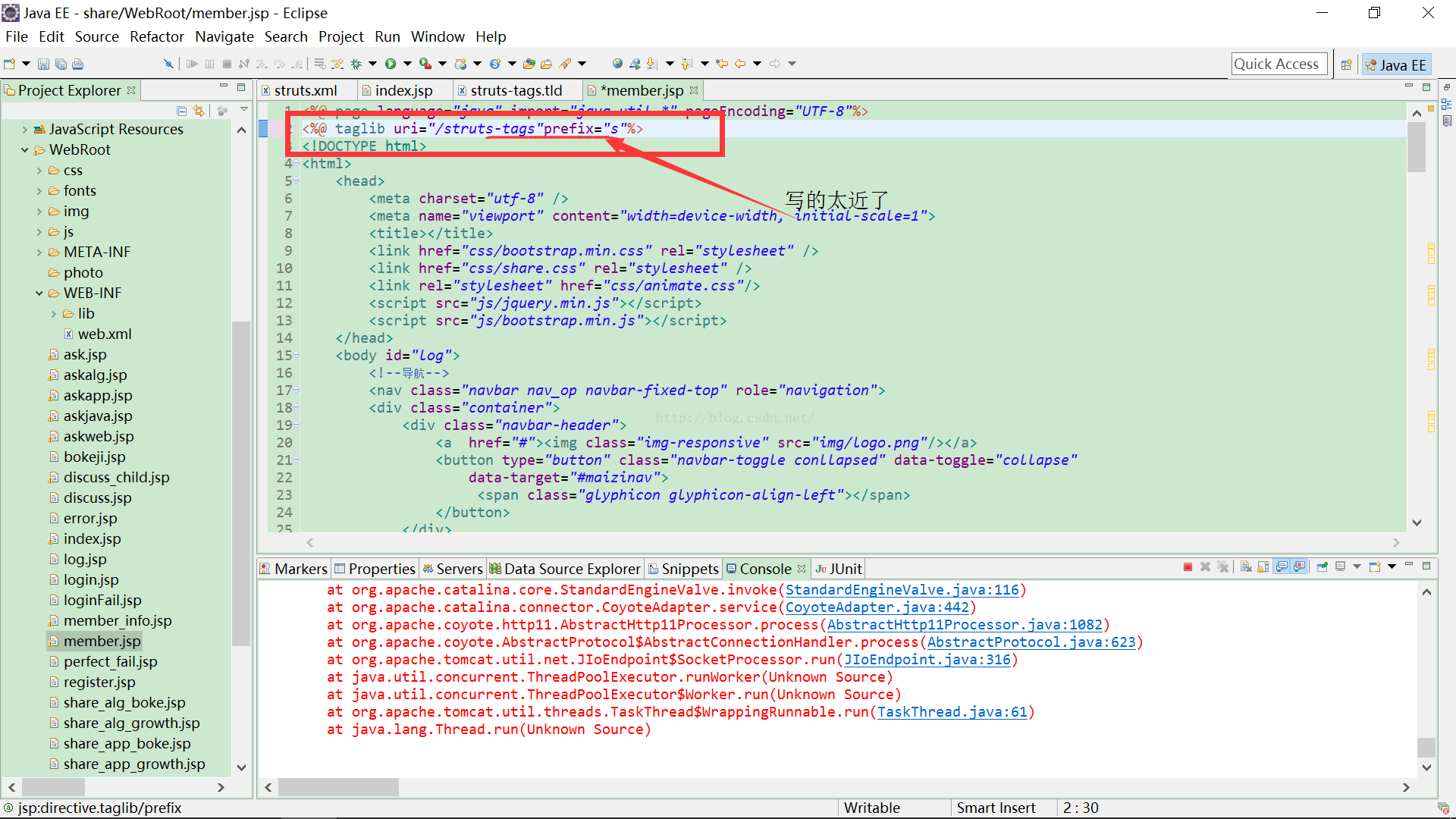Open the Servers tab
Screen dimensions: 1456x819
[452, 569]
